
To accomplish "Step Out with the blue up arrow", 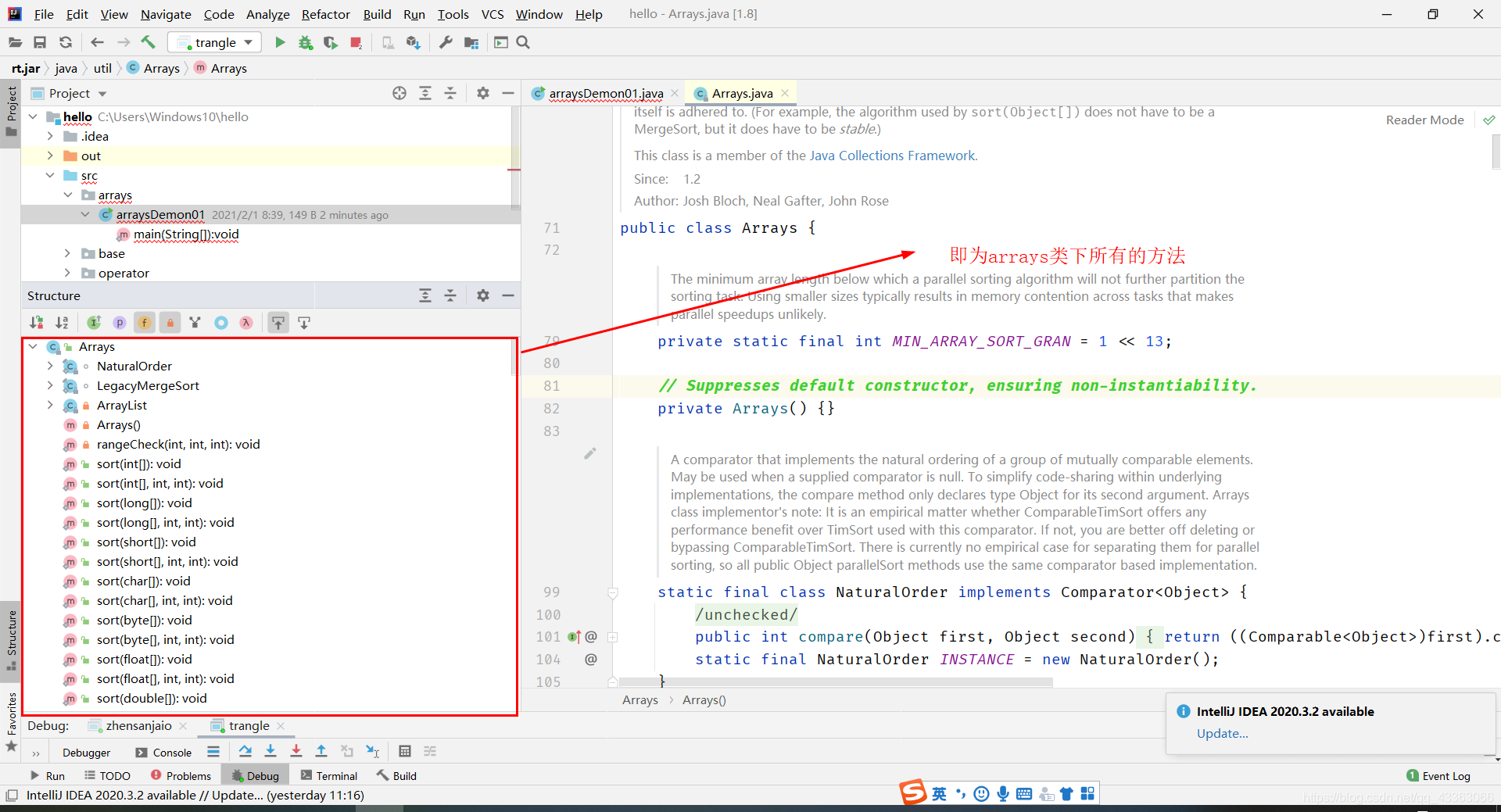I will pyautogui.click(x=321, y=751).
